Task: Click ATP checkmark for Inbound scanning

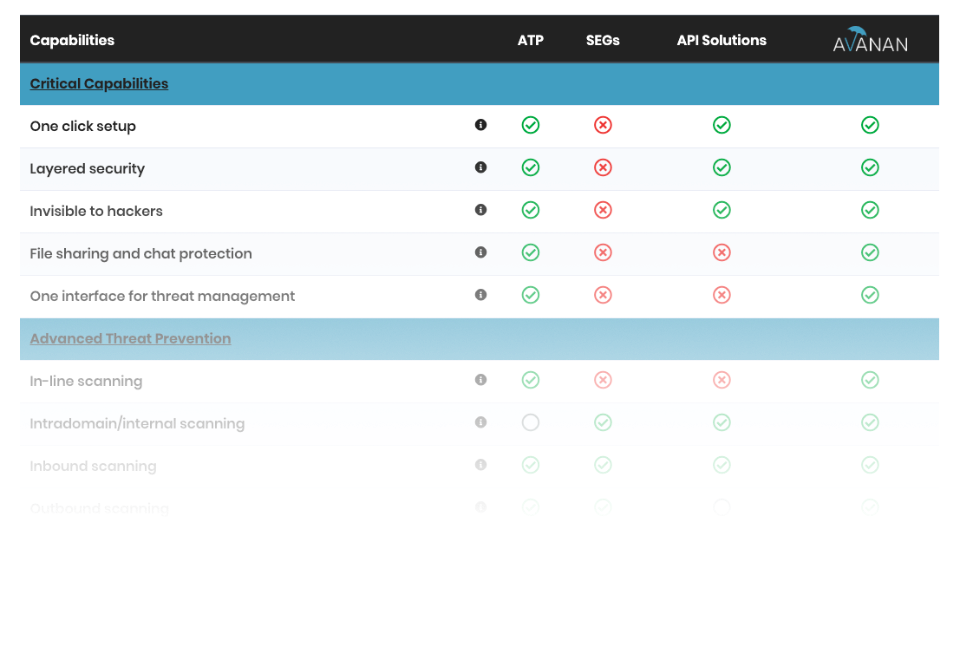Action: 530,465
